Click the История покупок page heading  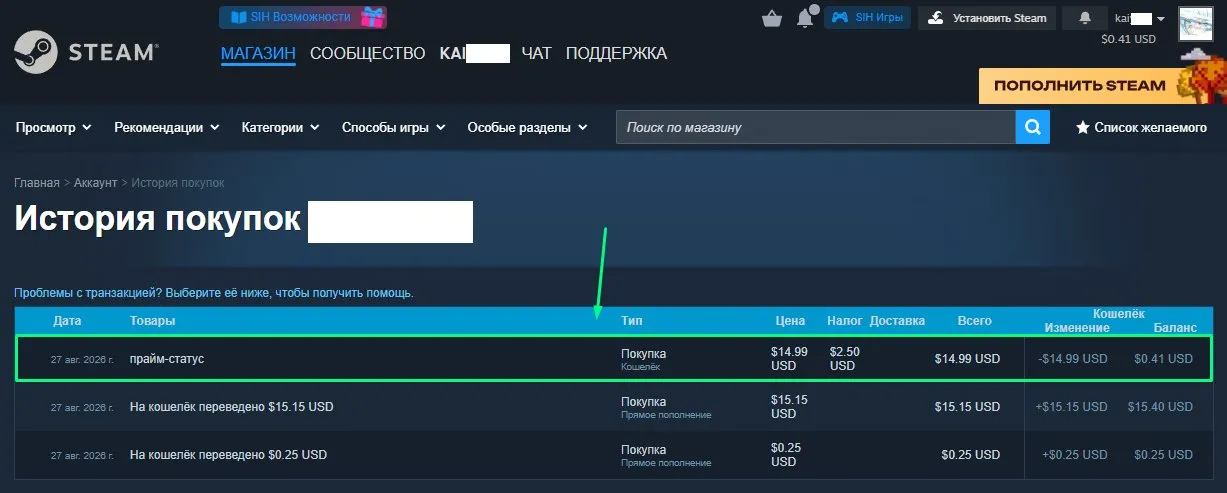(x=157, y=219)
